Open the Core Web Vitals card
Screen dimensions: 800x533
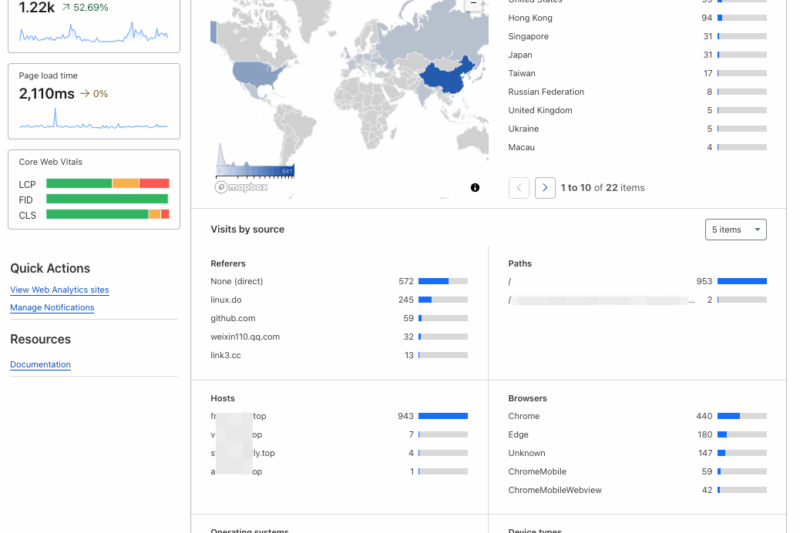[x=94, y=189]
